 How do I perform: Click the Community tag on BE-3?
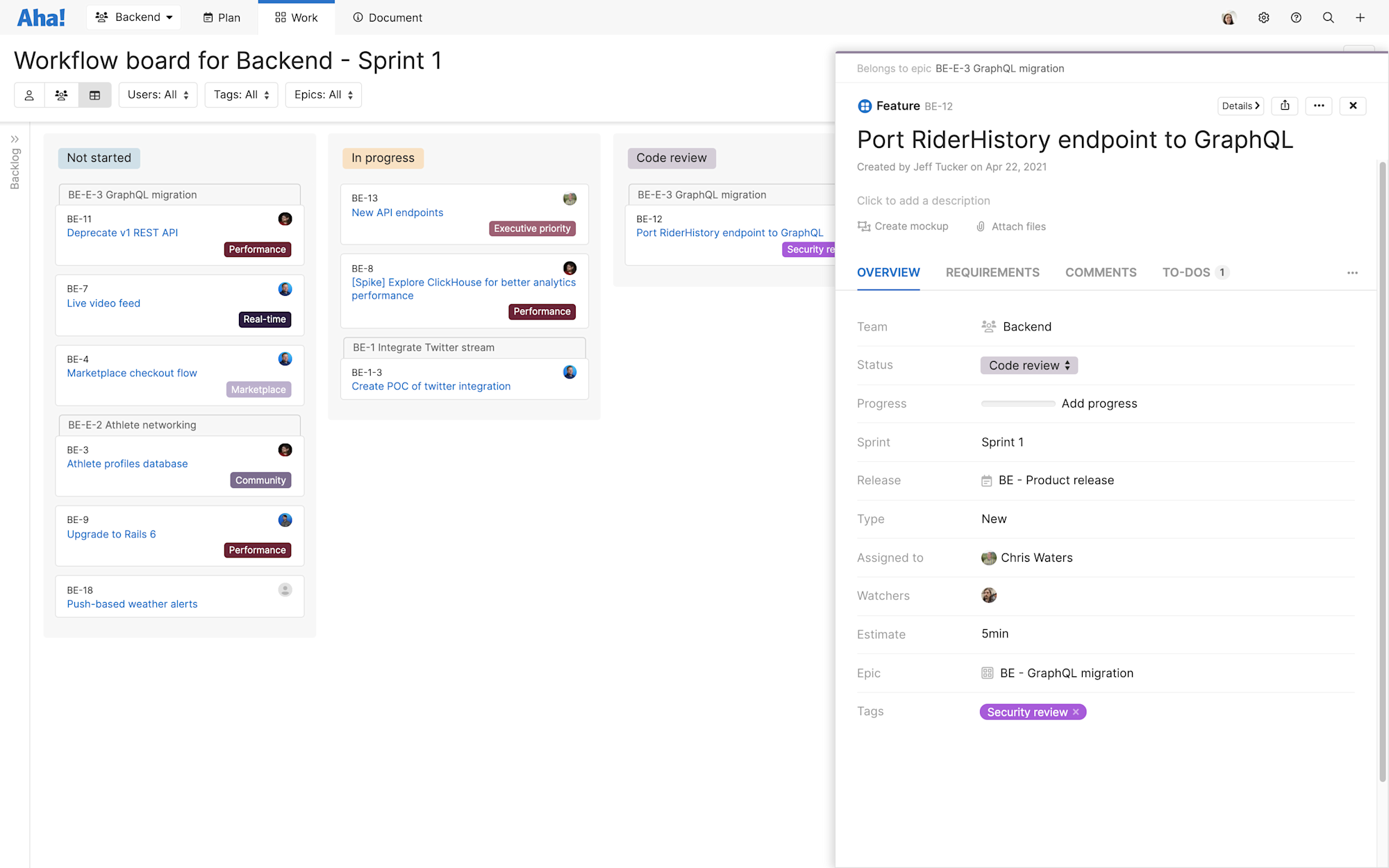260,480
